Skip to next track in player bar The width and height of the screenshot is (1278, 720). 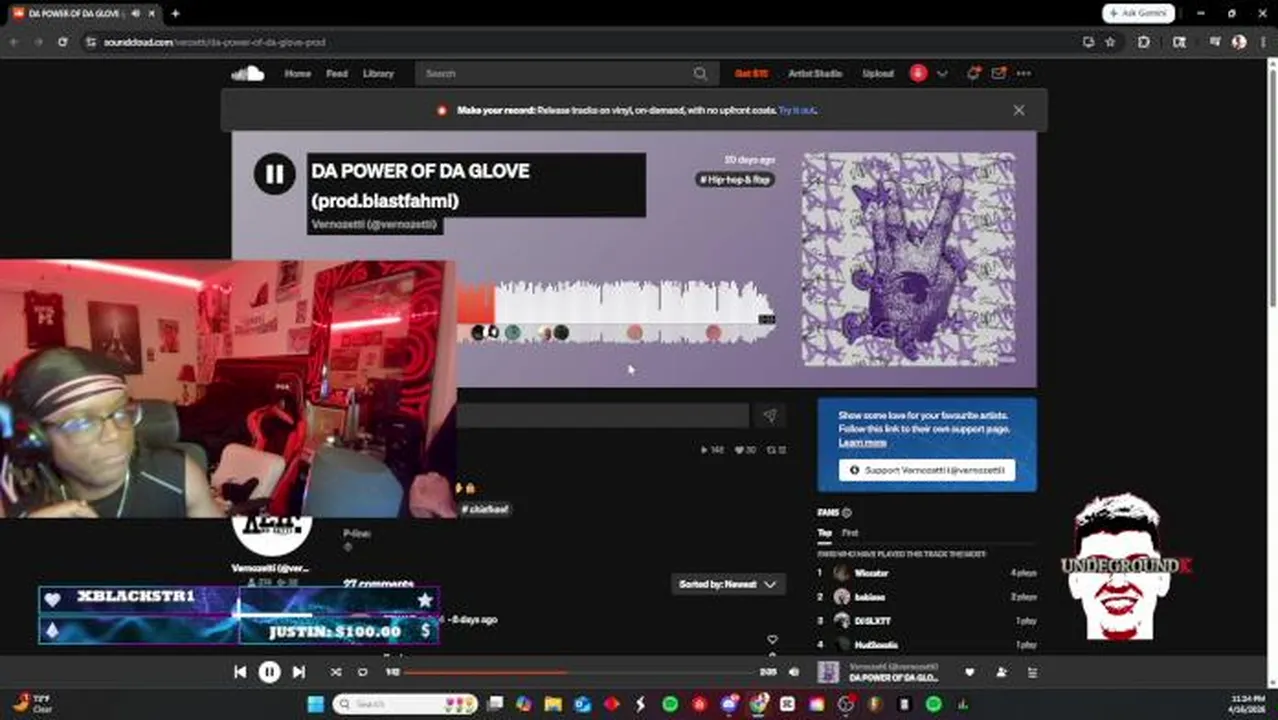(x=298, y=672)
